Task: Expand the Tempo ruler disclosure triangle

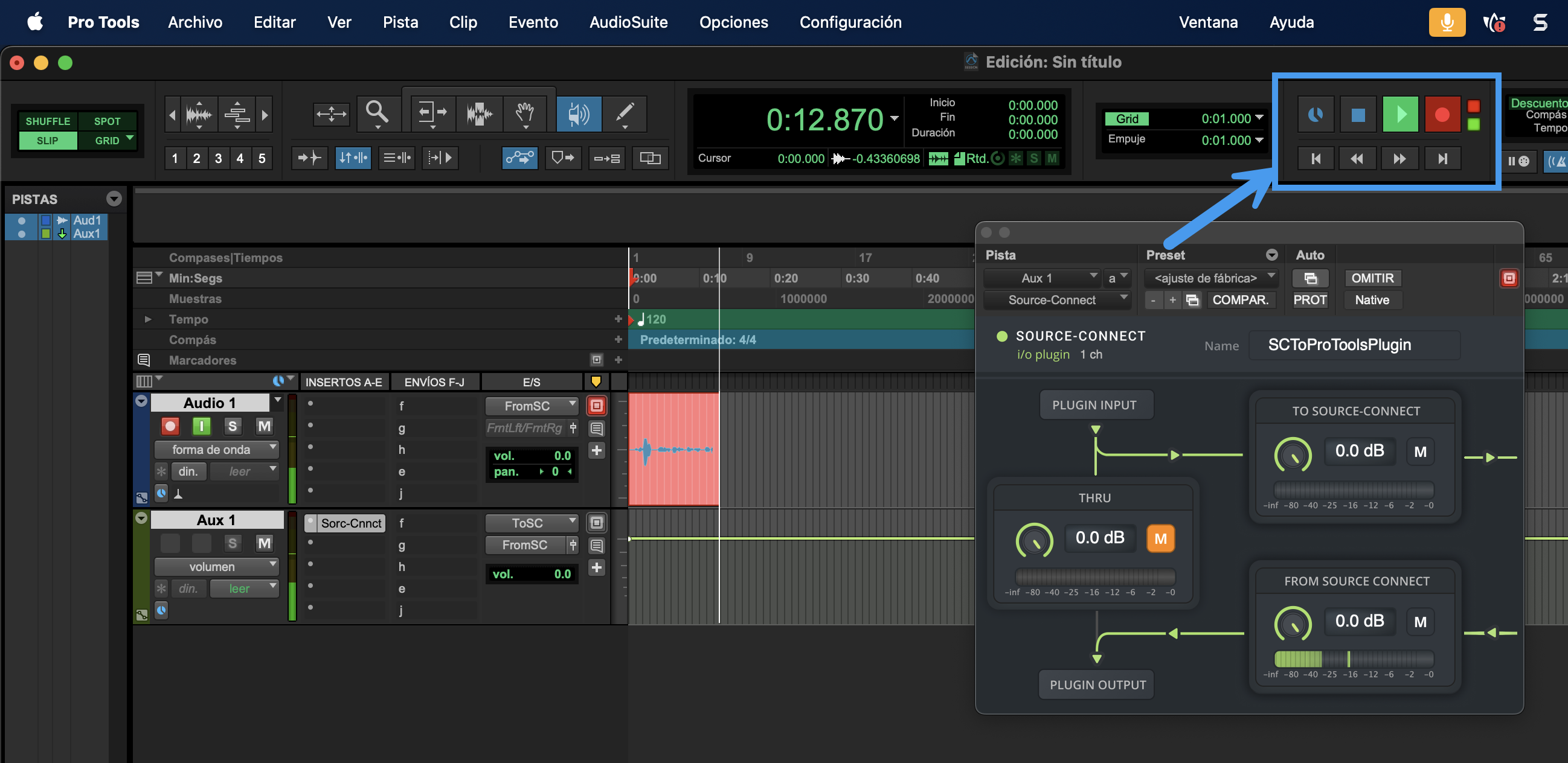Action: tap(147, 319)
